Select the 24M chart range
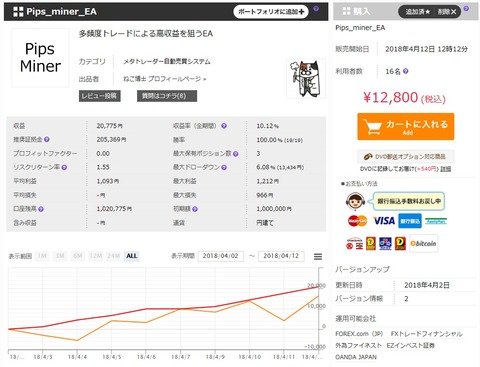The image size is (480, 367). pyautogui.click(x=114, y=256)
